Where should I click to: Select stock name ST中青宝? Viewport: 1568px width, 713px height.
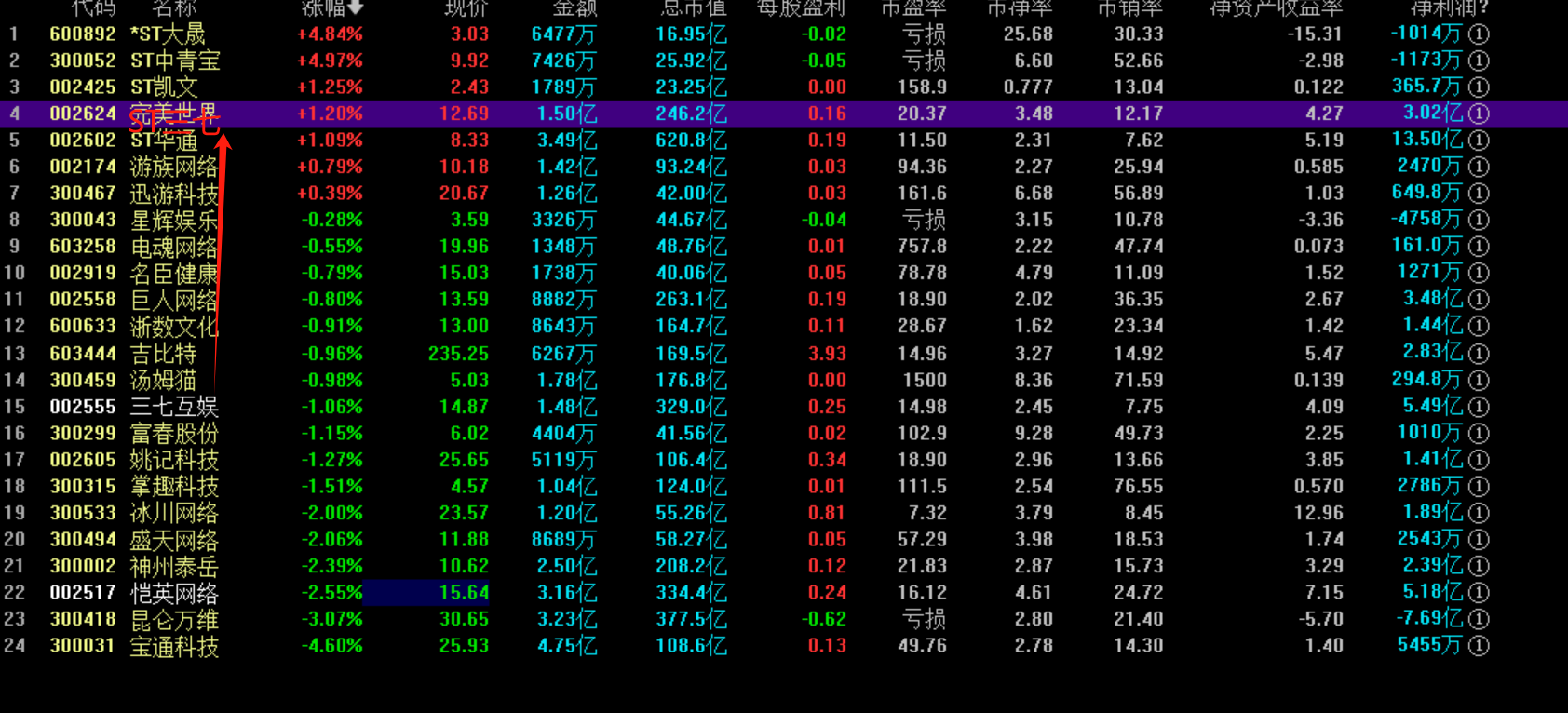pos(175,61)
